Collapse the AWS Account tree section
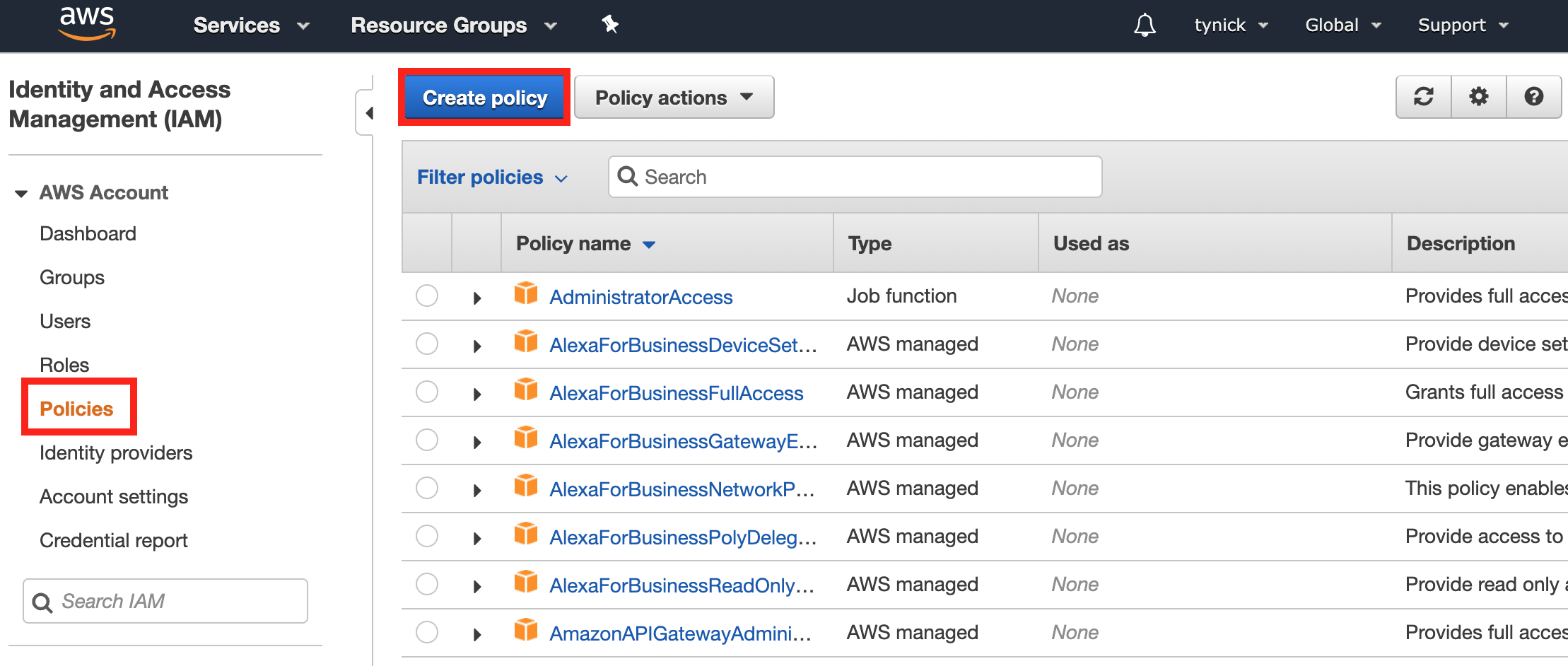1568x666 pixels. coord(21,193)
